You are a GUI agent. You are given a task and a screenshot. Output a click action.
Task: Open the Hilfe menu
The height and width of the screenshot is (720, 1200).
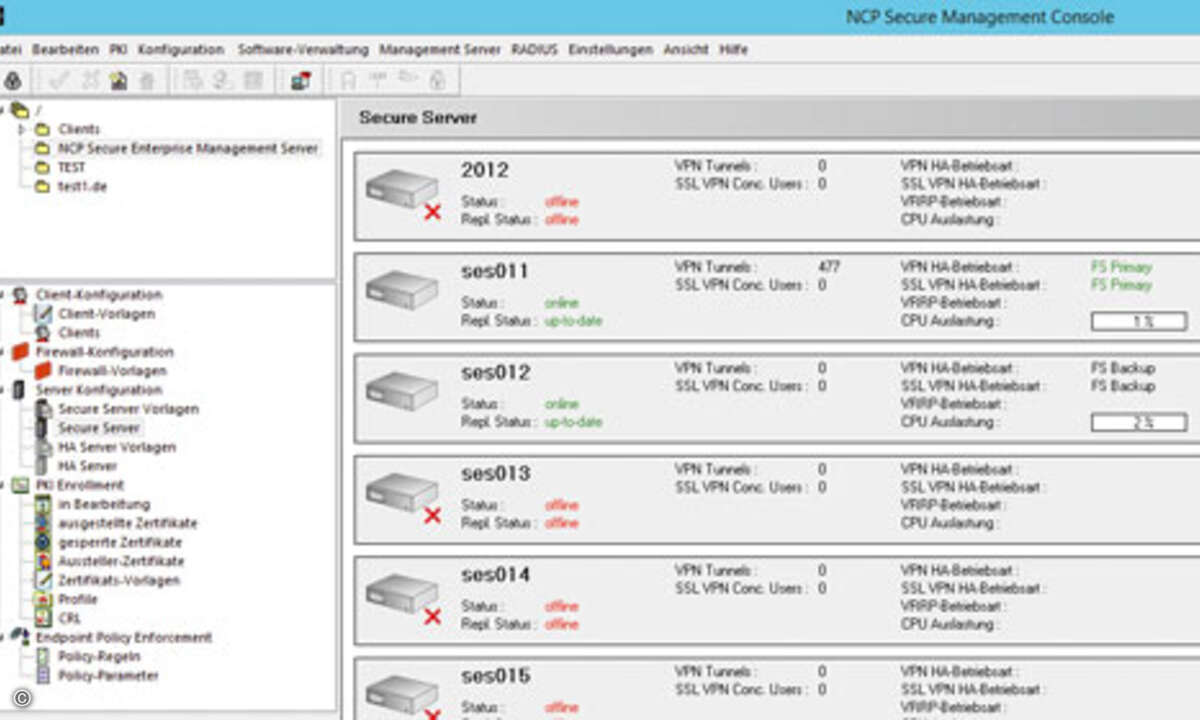[733, 49]
